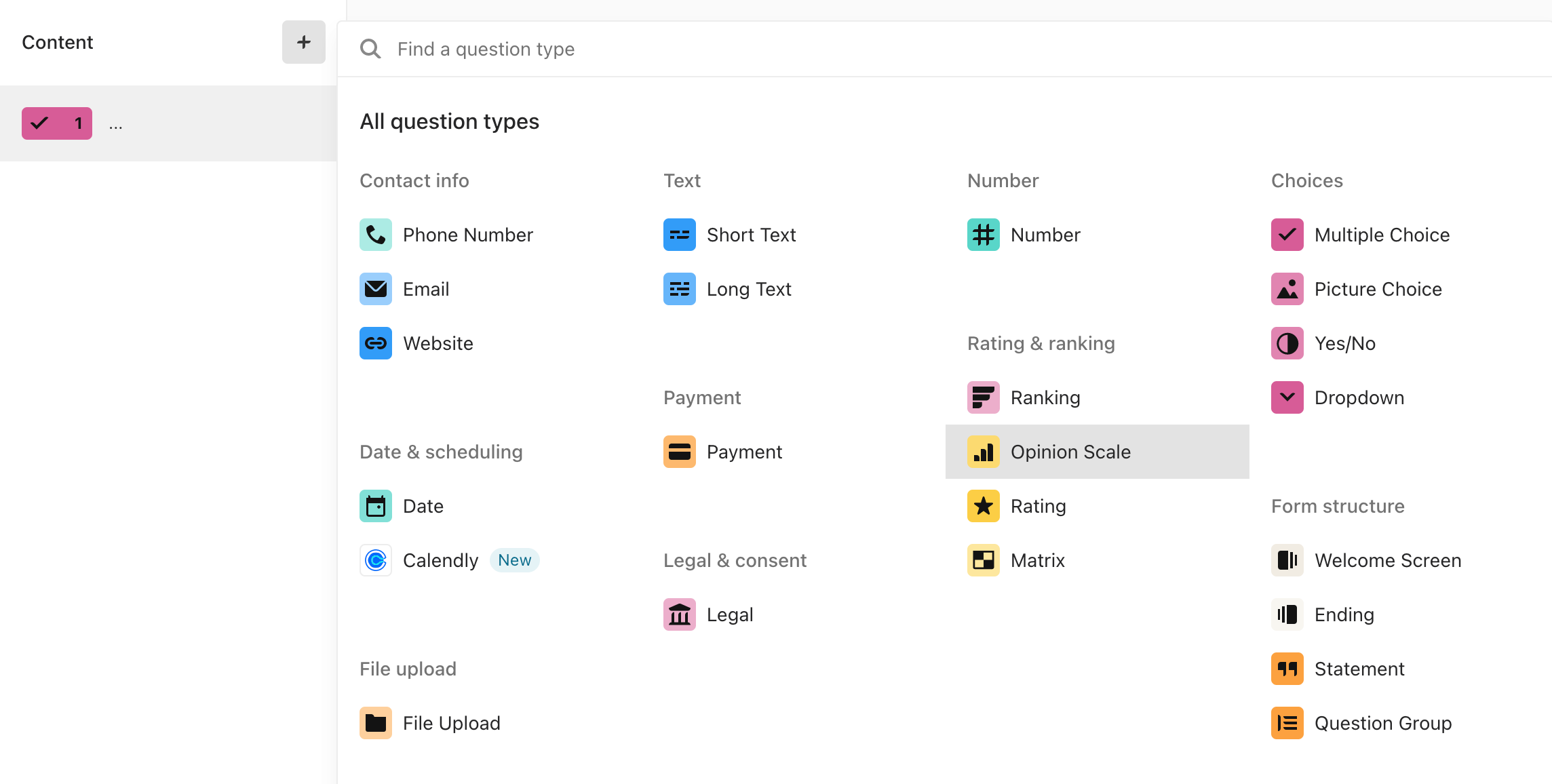1552x784 pixels.
Task: Choose the Phone Number label
Action: pos(468,235)
